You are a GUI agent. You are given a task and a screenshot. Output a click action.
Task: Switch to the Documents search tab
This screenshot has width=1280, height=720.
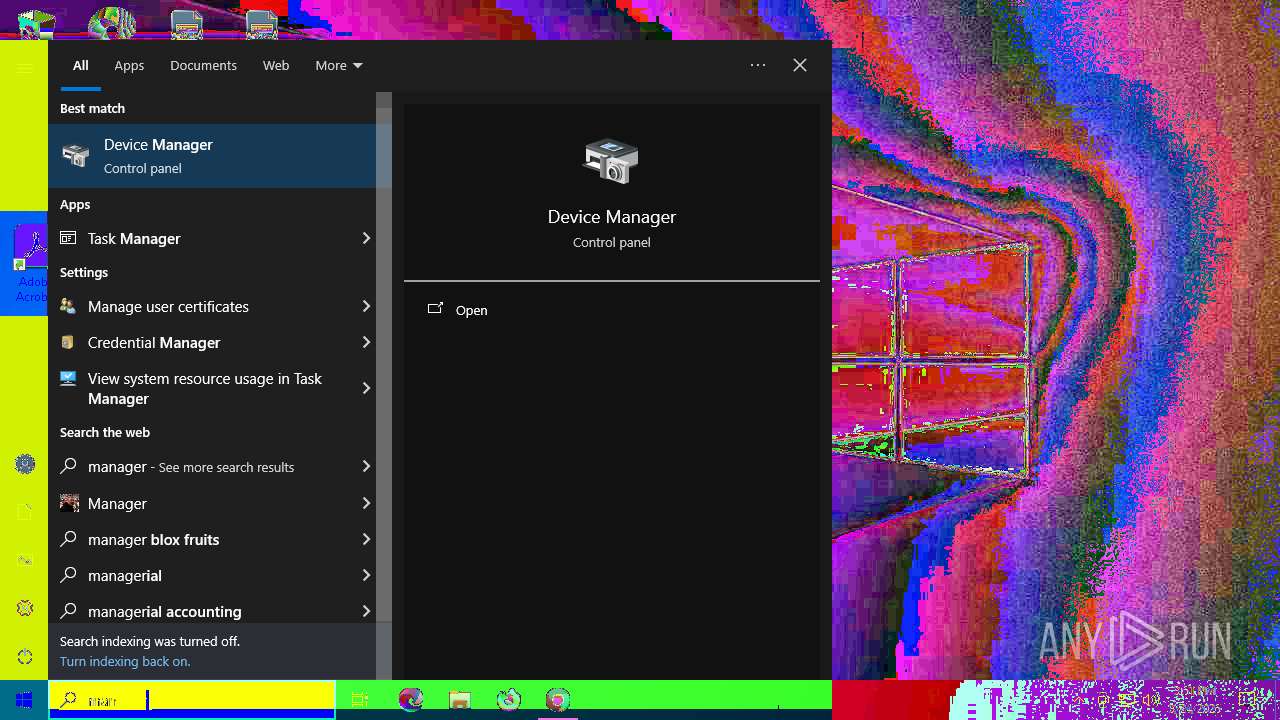(203, 65)
